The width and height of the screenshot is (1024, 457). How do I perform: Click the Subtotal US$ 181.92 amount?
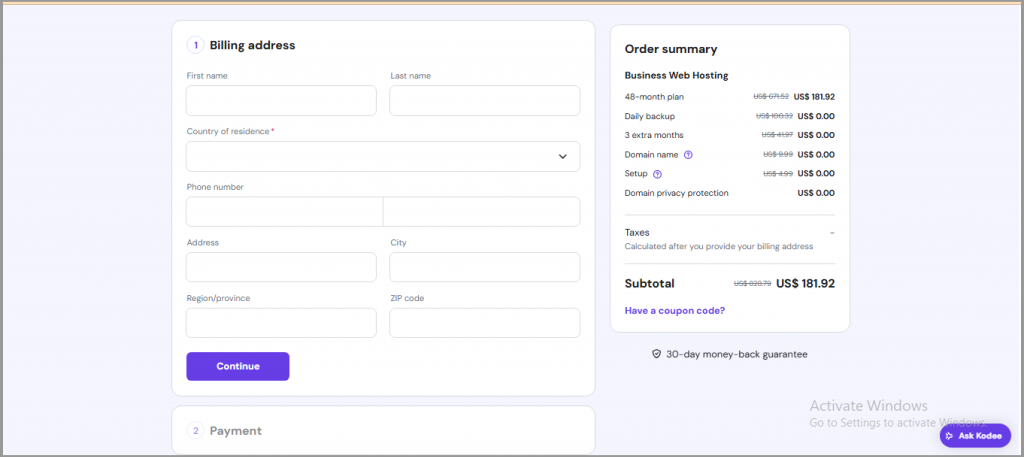(805, 284)
